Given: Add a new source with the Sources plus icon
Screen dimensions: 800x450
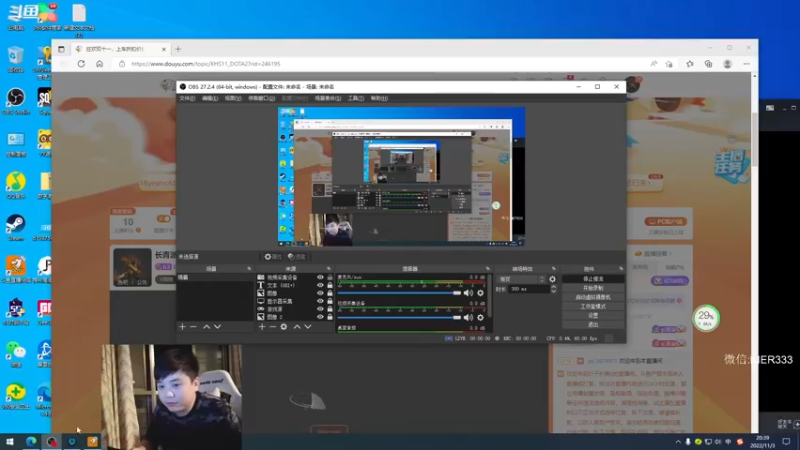Looking at the screenshot, I should pyautogui.click(x=262, y=327).
